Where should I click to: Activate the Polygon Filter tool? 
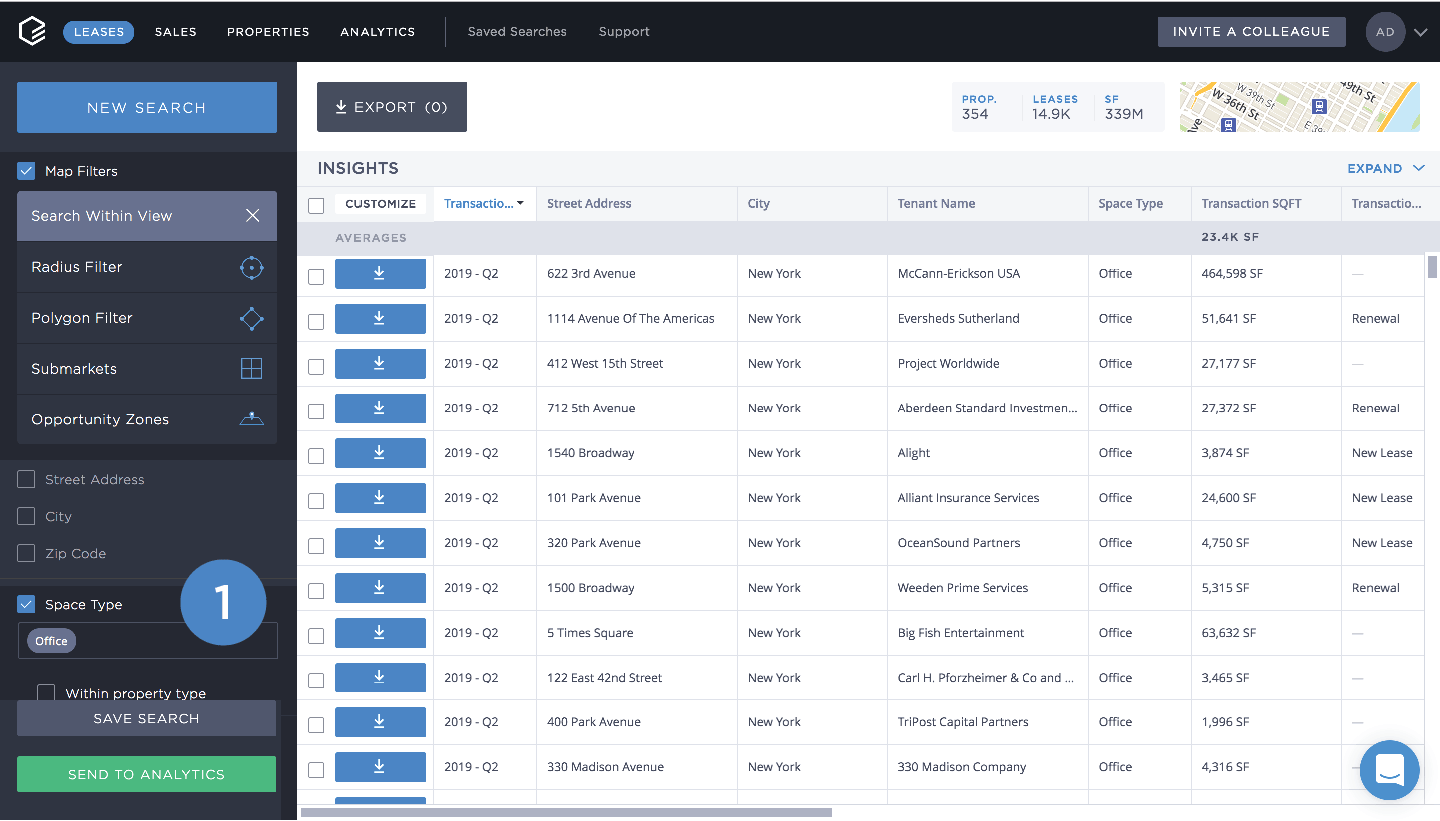(x=146, y=318)
